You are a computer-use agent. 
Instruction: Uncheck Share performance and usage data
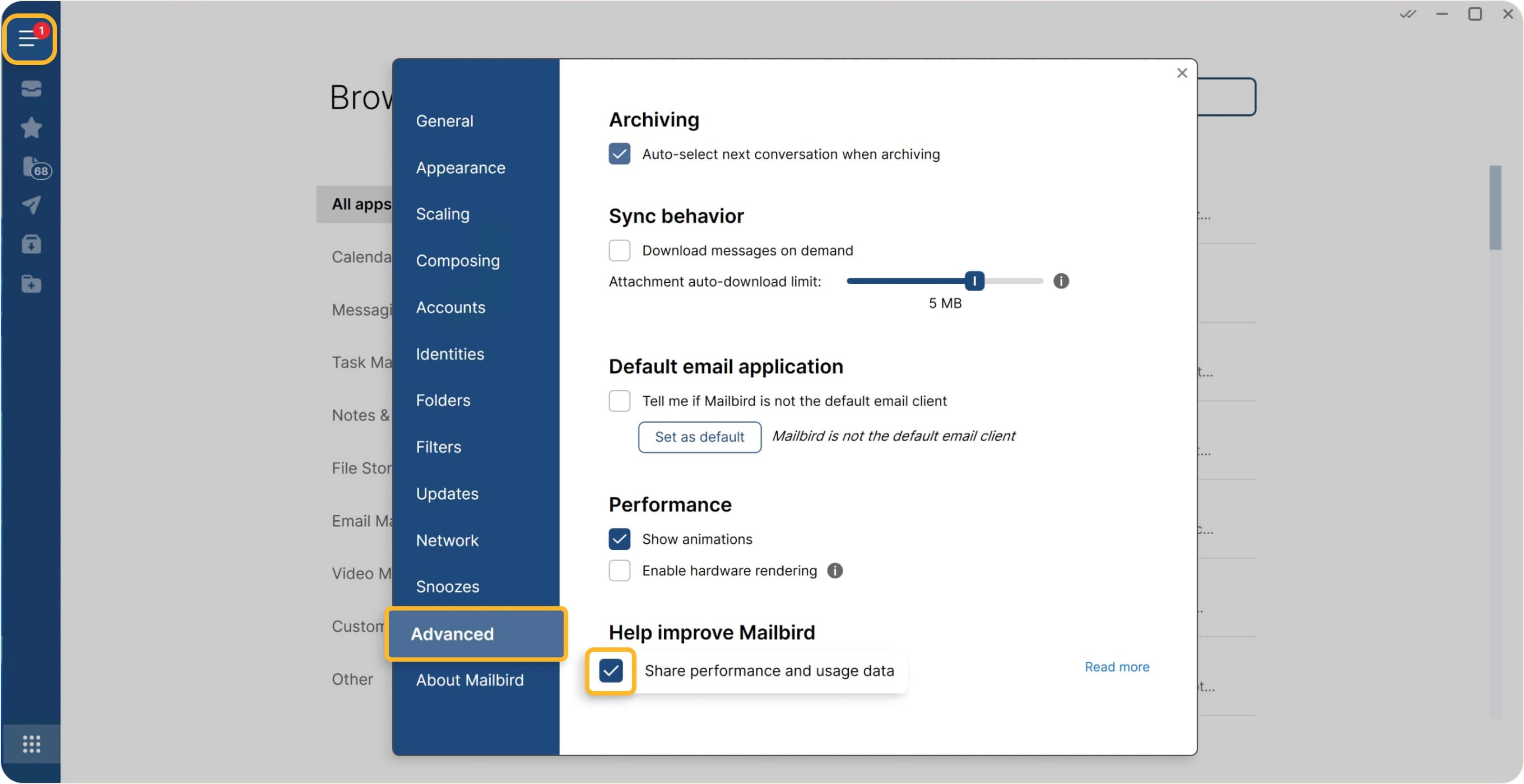pos(610,670)
